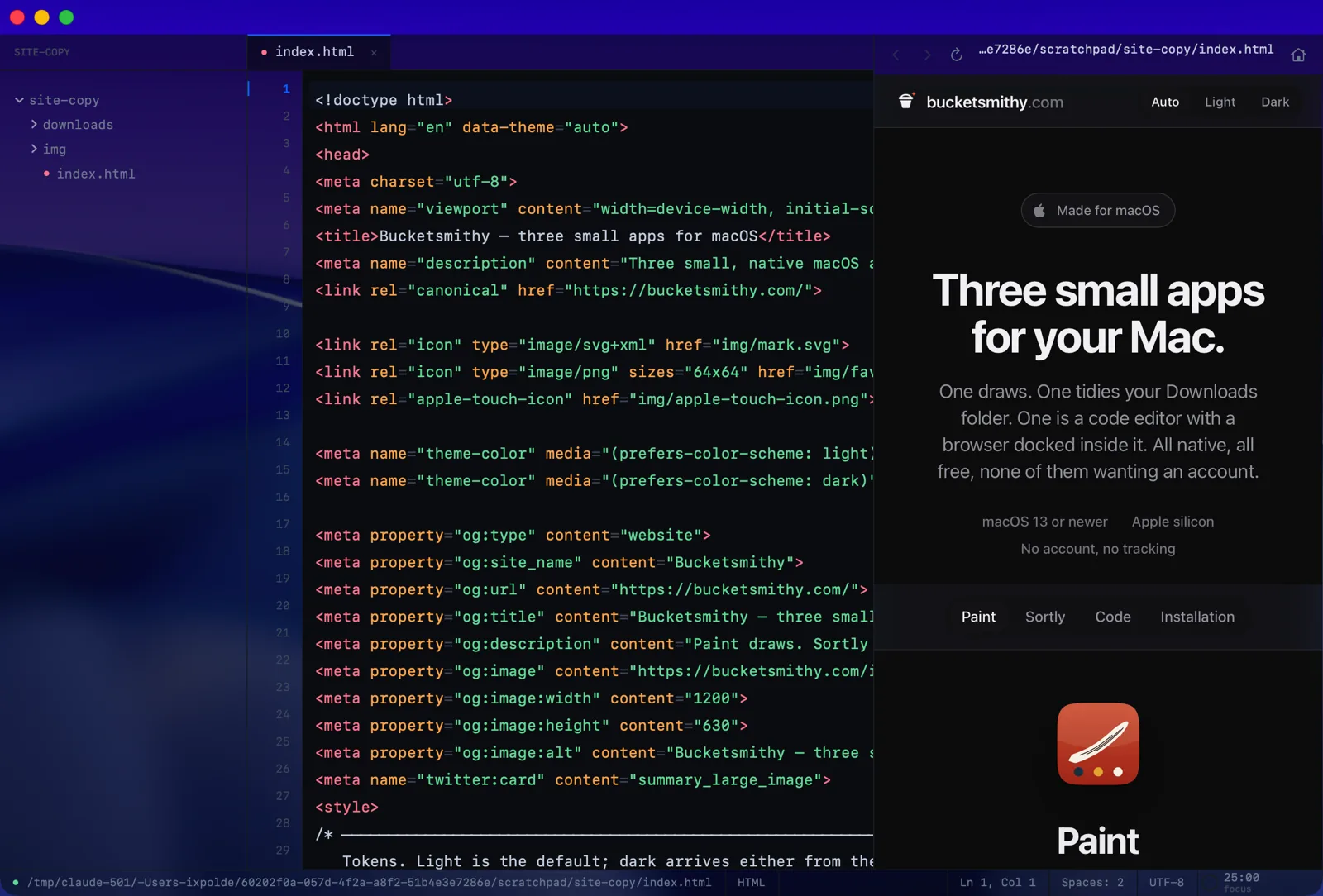Reload the docked browser page
The image size is (1323, 896).
[x=957, y=55]
